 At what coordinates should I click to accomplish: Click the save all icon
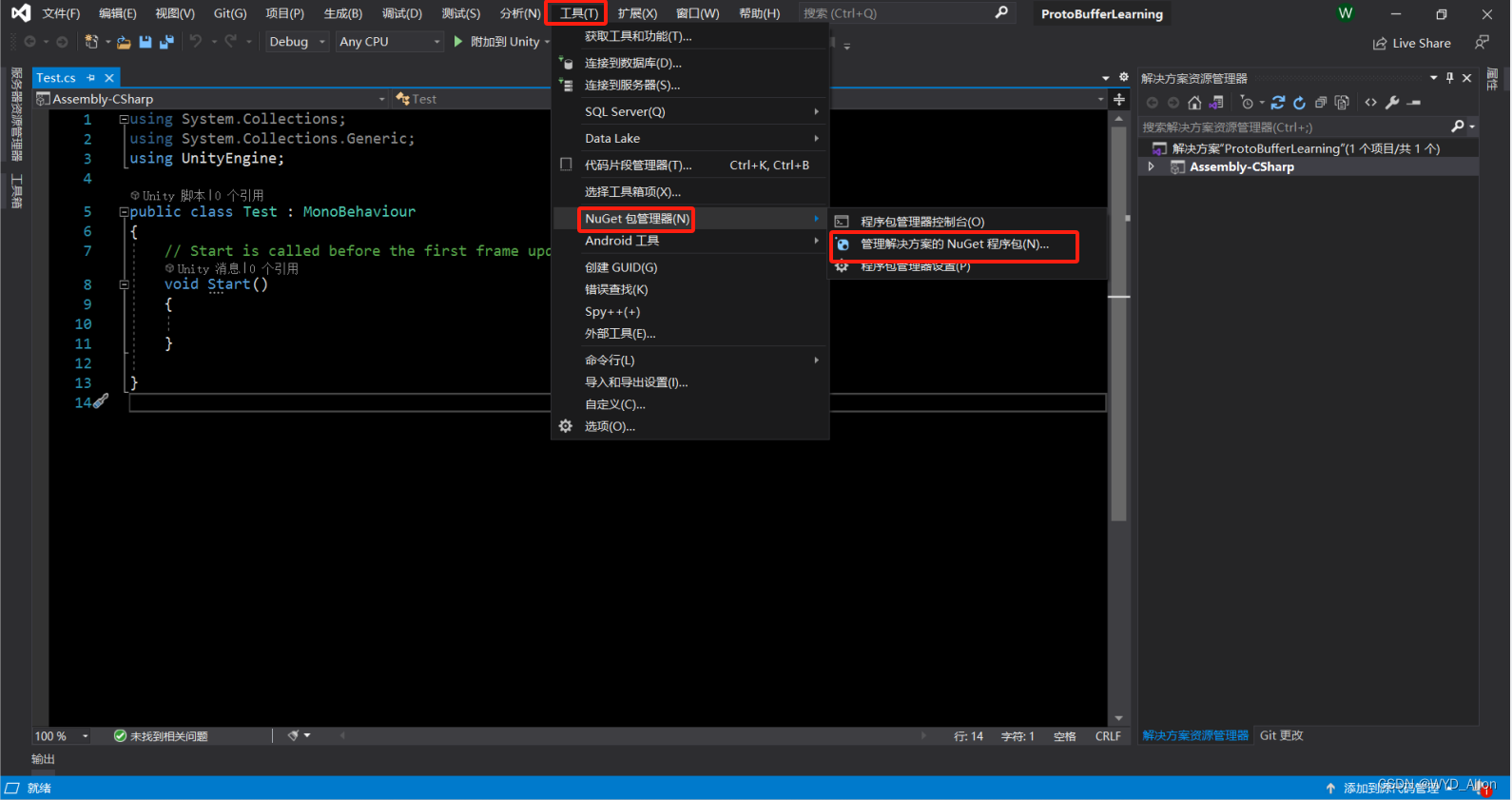pos(166,42)
